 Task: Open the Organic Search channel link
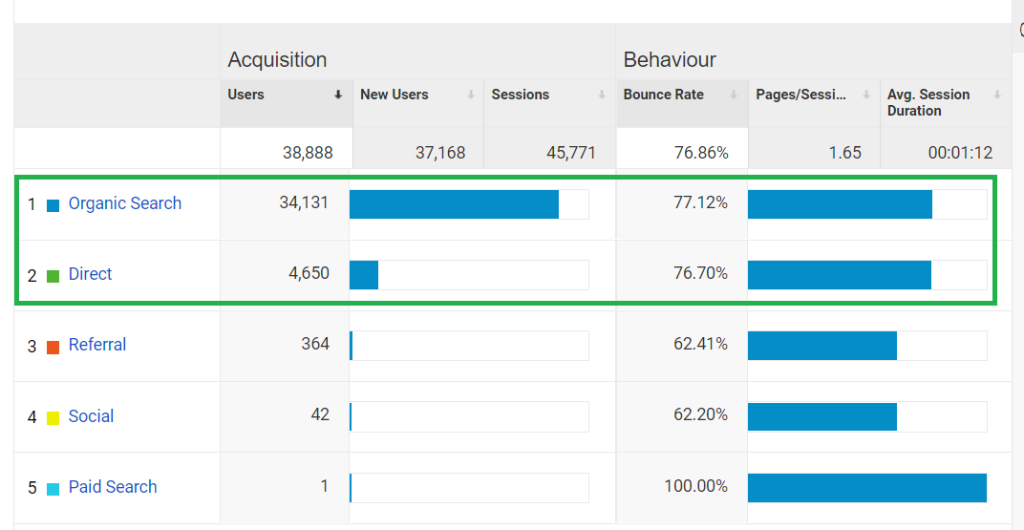pos(125,204)
